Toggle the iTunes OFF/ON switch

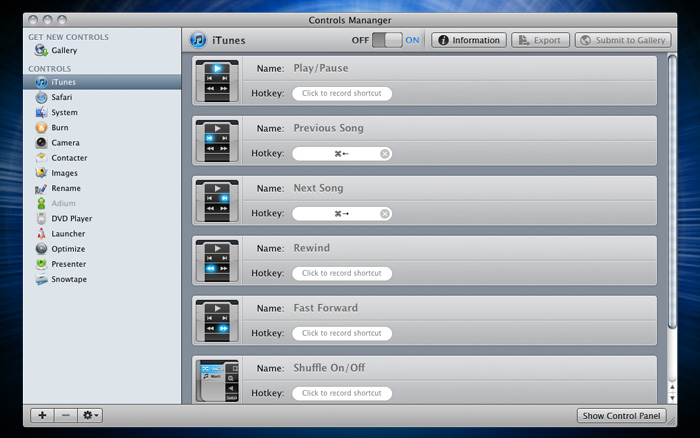tap(387, 40)
